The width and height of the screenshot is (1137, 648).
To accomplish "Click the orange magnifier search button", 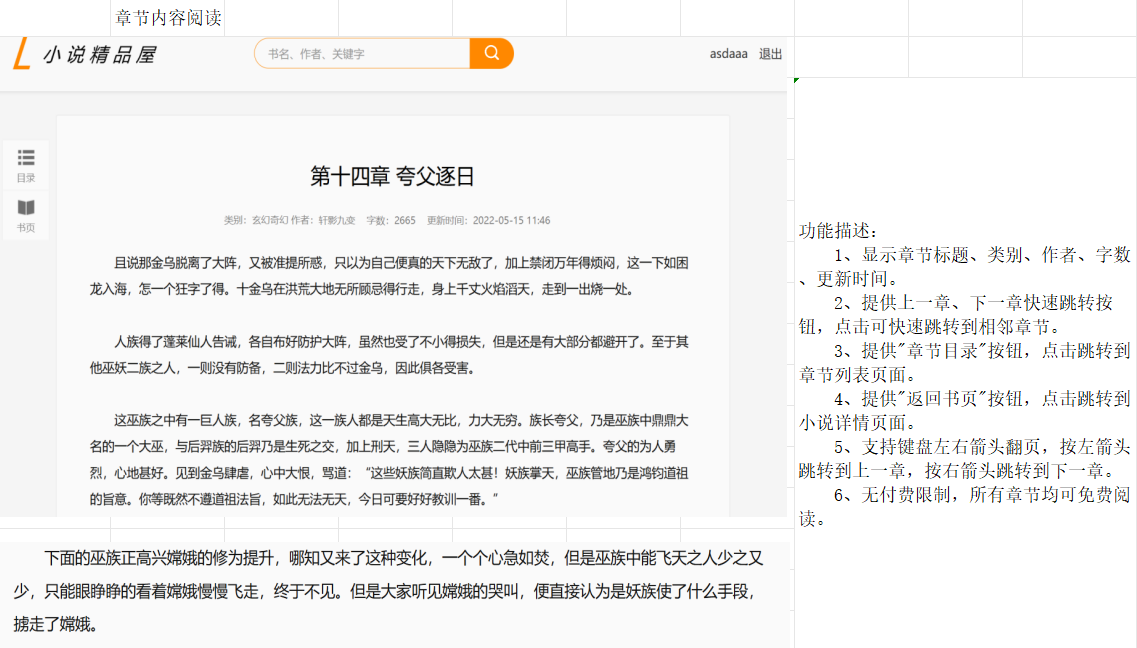I will (492, 54).
